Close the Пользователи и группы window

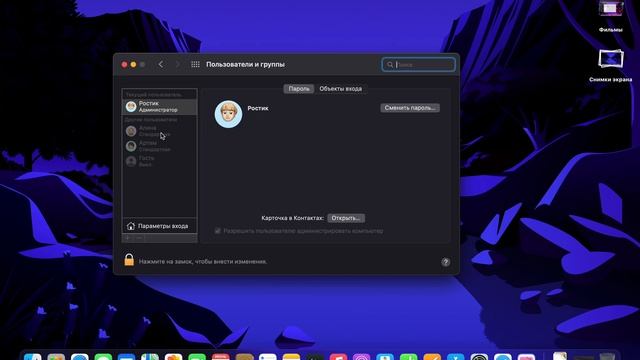[x=124, y=64]
